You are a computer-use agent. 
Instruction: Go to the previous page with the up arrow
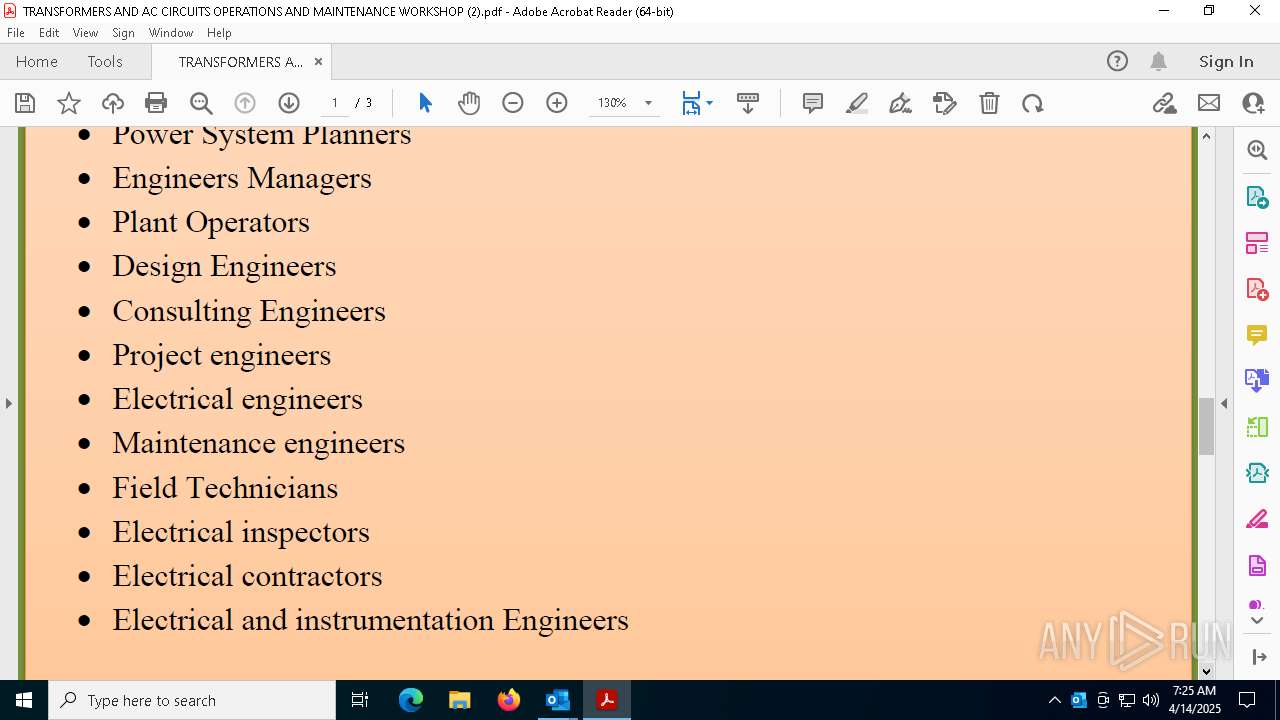pos(245,103)
